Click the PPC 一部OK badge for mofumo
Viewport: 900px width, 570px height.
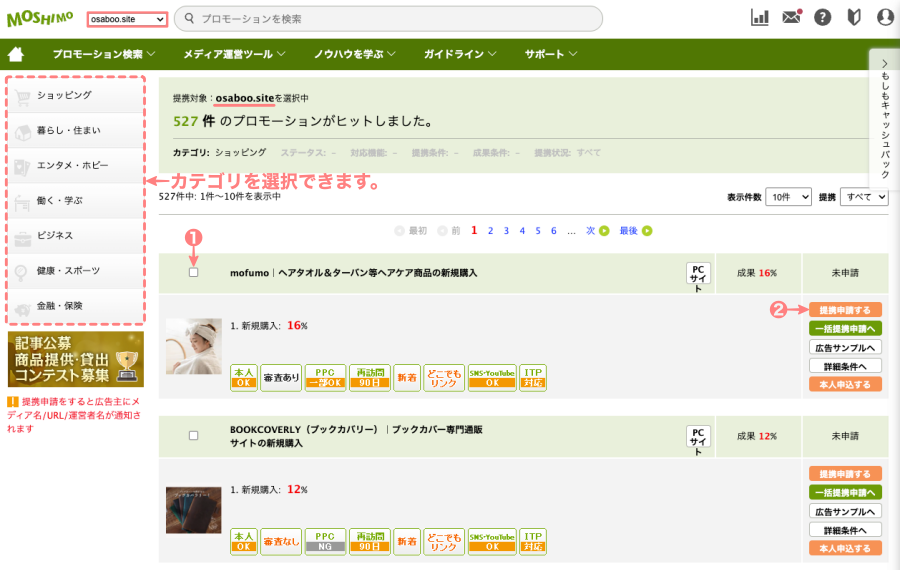[x=325, y=378]
